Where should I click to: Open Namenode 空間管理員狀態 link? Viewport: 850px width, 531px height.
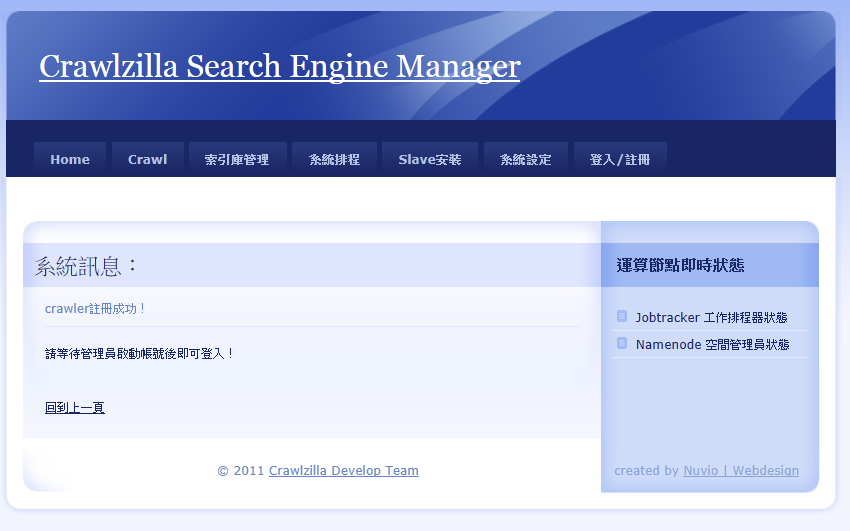712,345
